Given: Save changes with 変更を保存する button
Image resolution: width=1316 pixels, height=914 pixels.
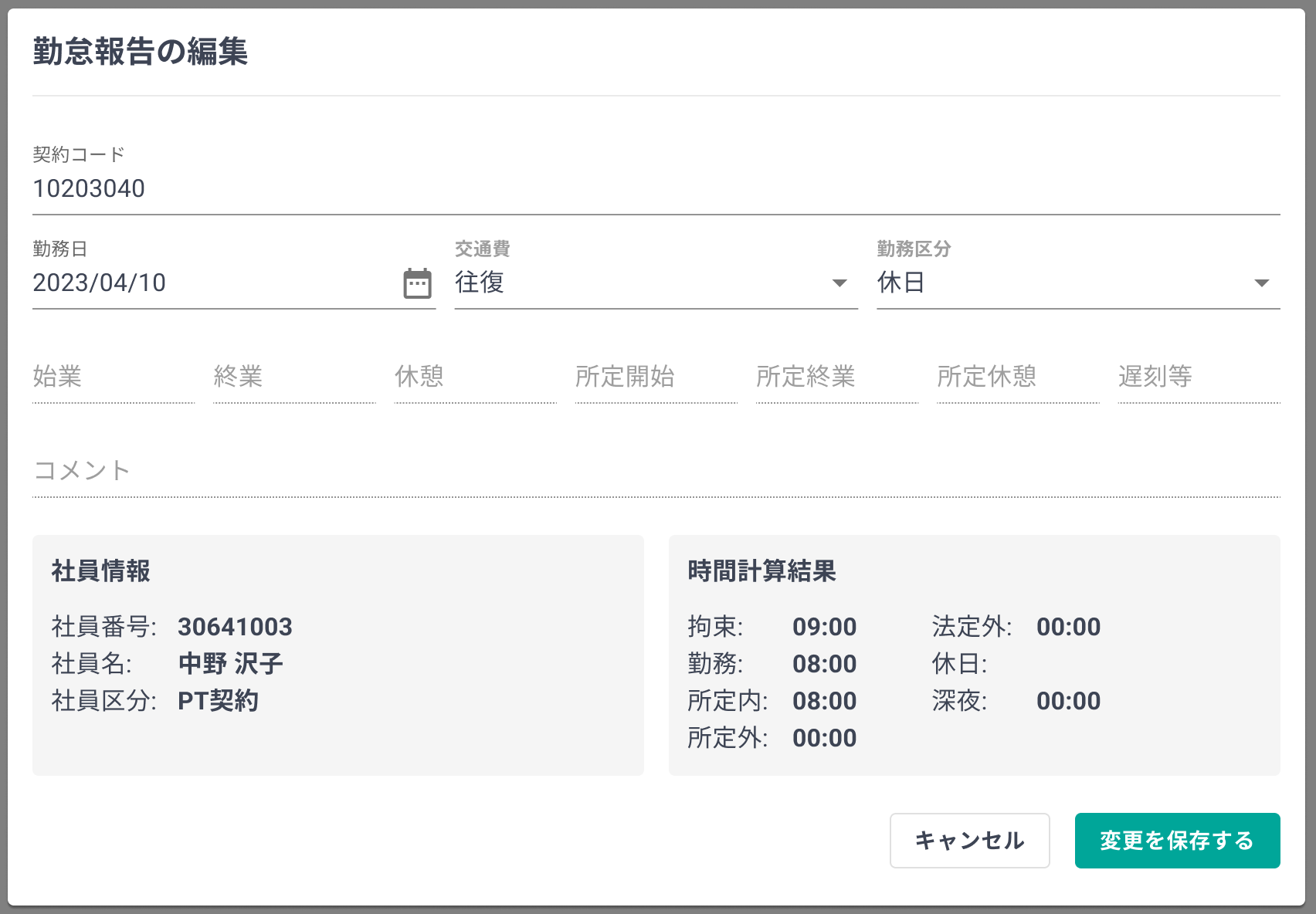Looking at the screenshot, I should (x=1176, y=841).
